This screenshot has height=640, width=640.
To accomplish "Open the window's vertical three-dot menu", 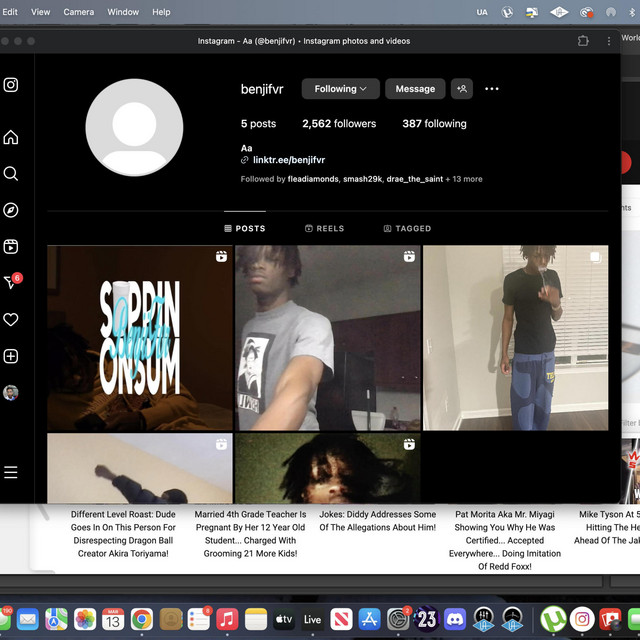I will [609, 41].
